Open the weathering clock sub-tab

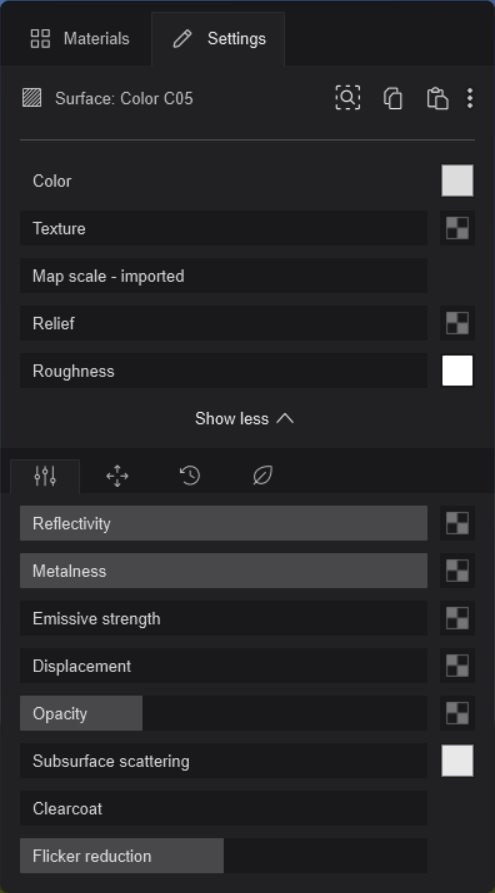[190, 476]
